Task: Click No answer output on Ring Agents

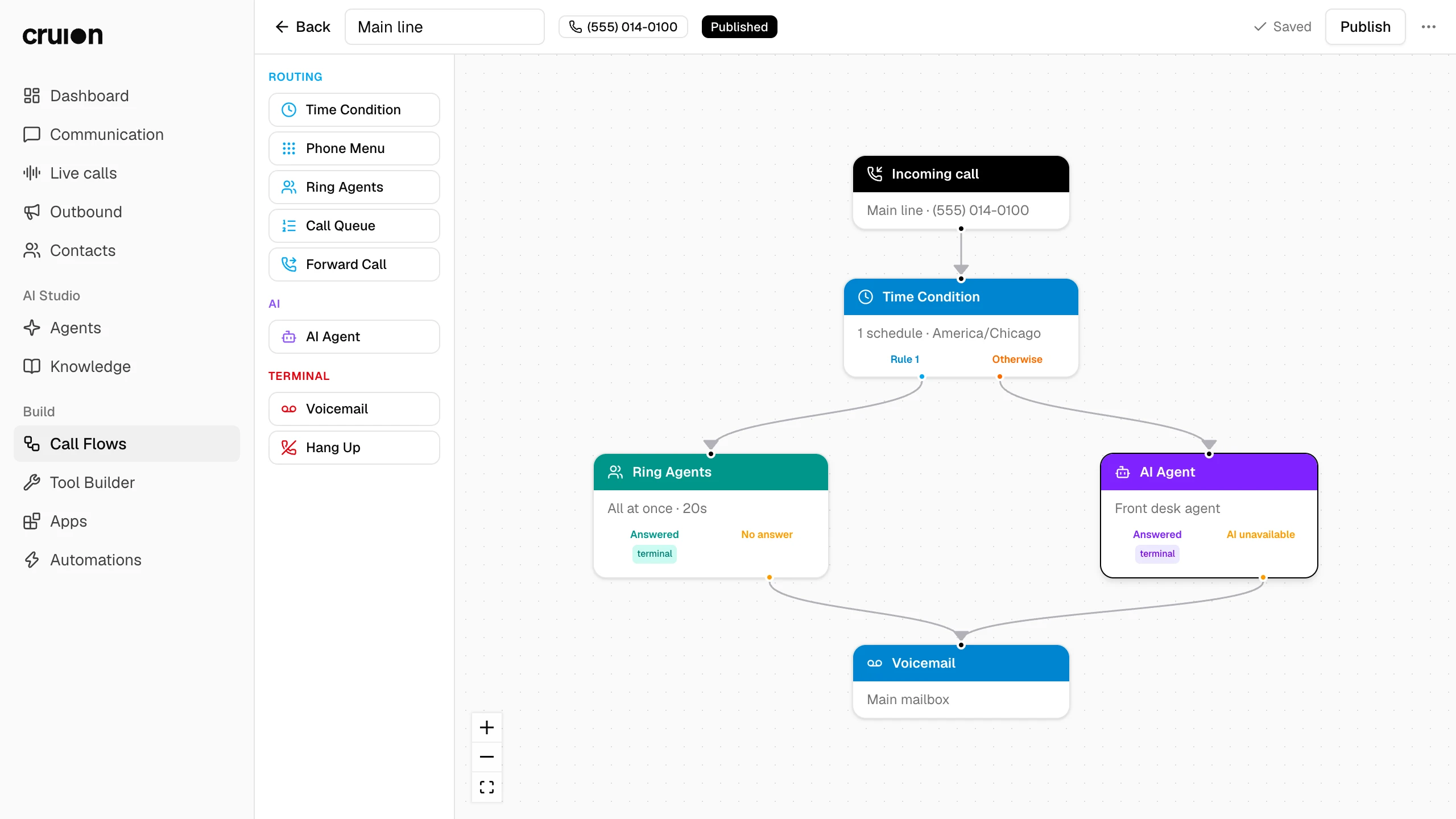Action: coord(767,535)
